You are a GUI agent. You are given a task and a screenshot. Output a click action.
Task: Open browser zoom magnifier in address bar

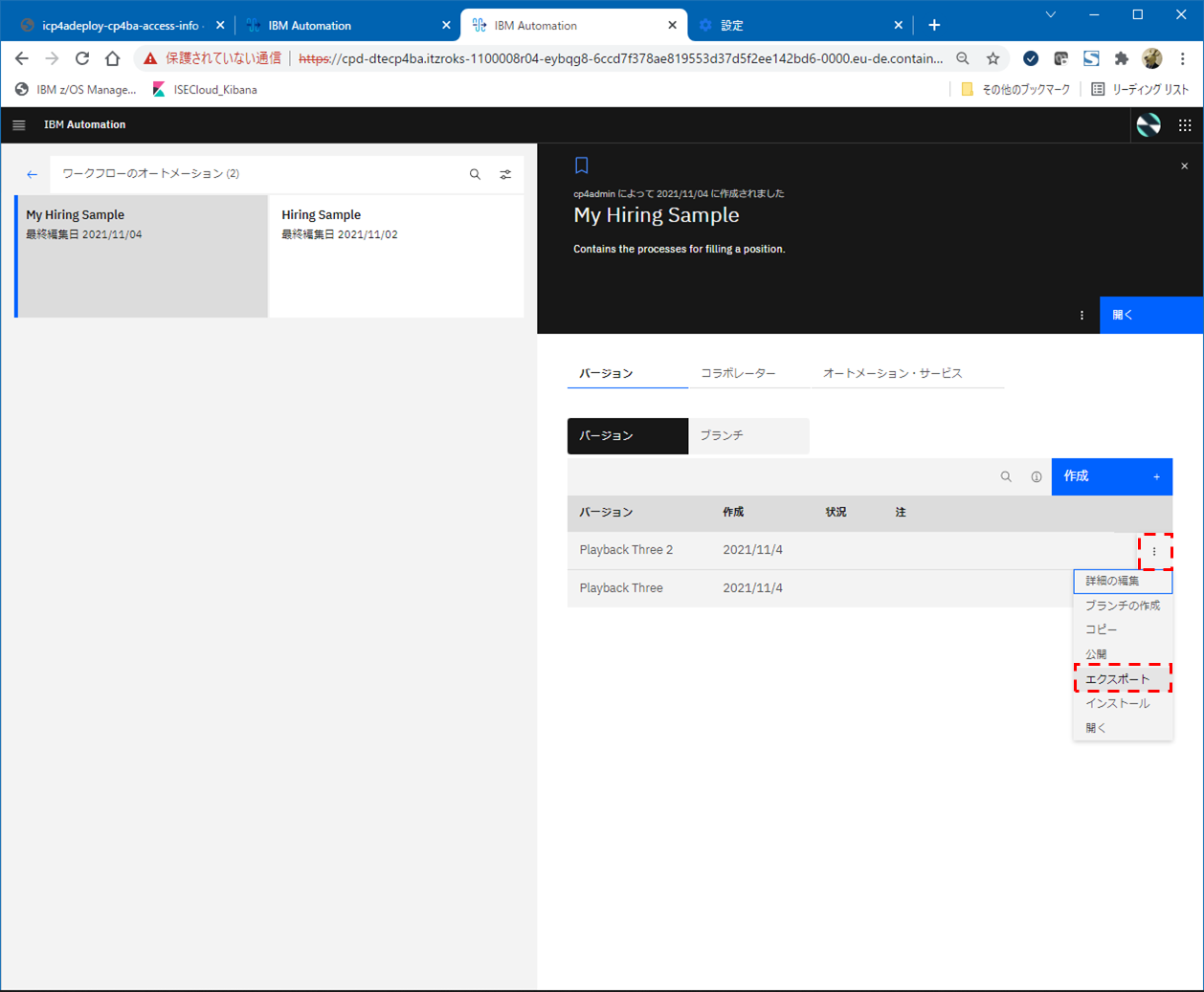tap(963, 58)
